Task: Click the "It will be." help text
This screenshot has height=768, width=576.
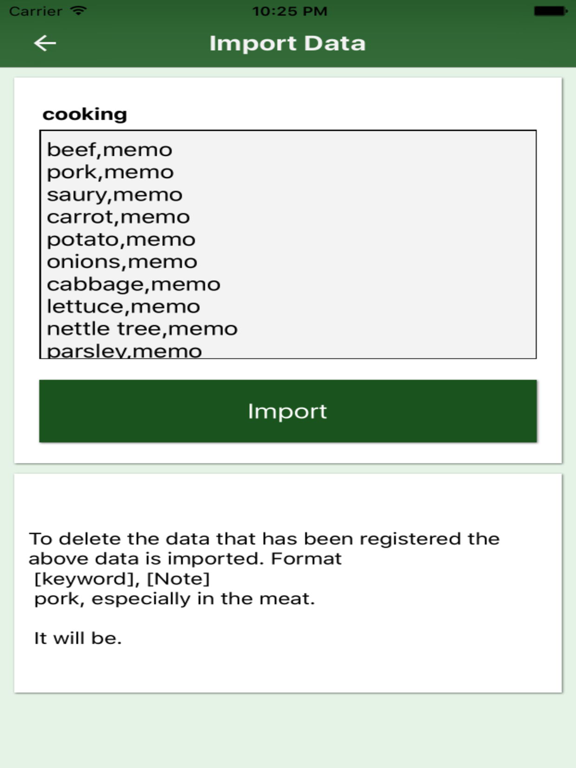Action: (78, 638)
